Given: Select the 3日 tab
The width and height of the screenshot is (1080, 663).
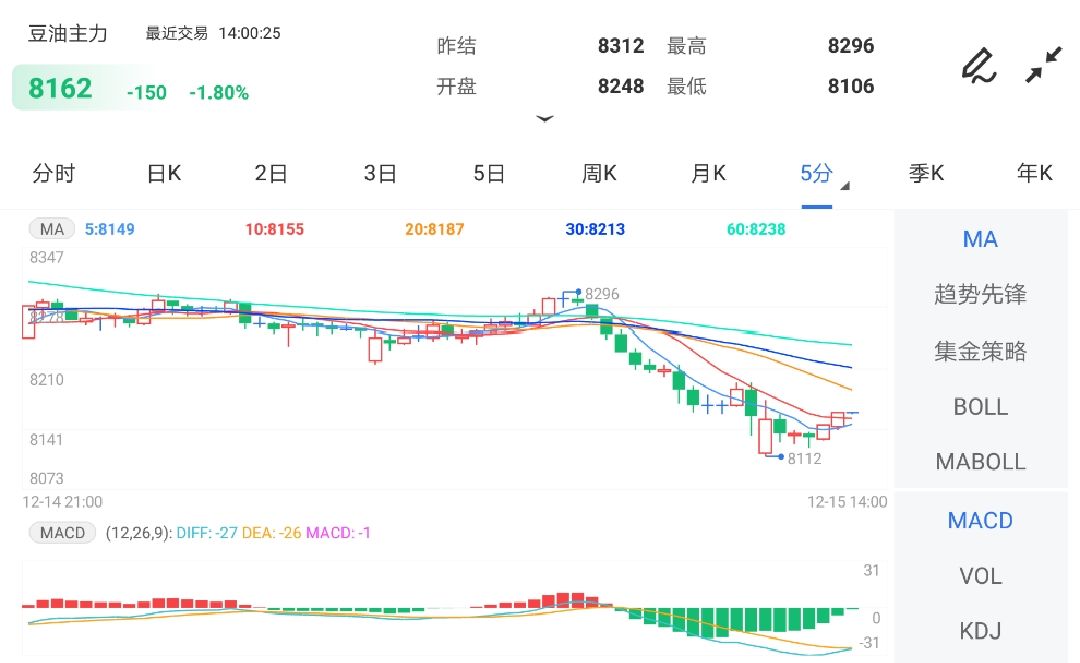Looking at the screenshot, I should [380, 173].
